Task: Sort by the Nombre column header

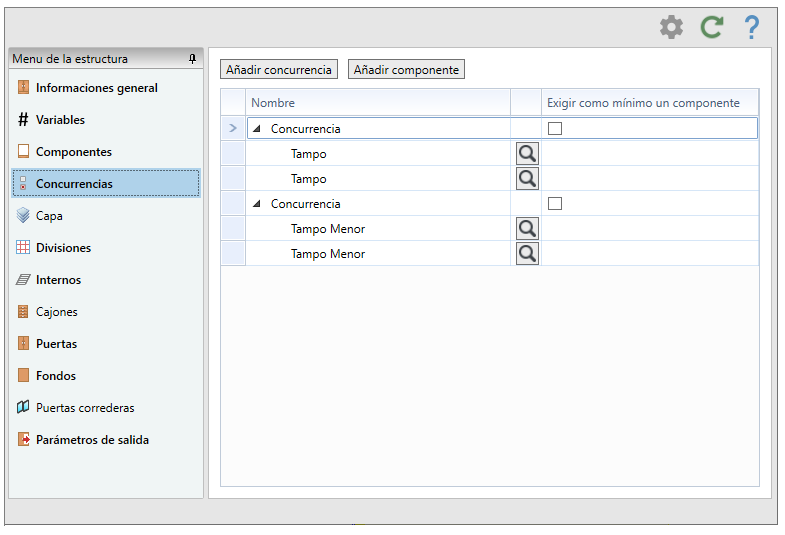Action: coord(378,103)
